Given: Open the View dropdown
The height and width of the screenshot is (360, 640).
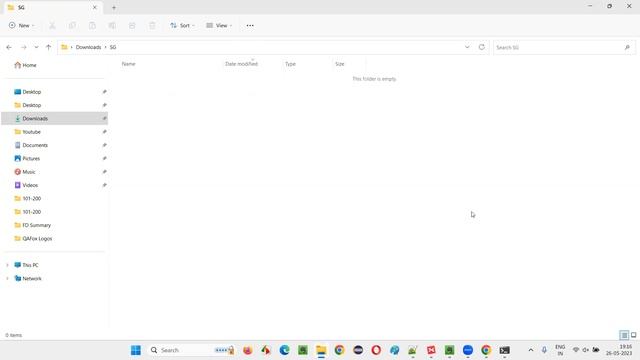Looking at the screenshot, I should tap(219, 25).
